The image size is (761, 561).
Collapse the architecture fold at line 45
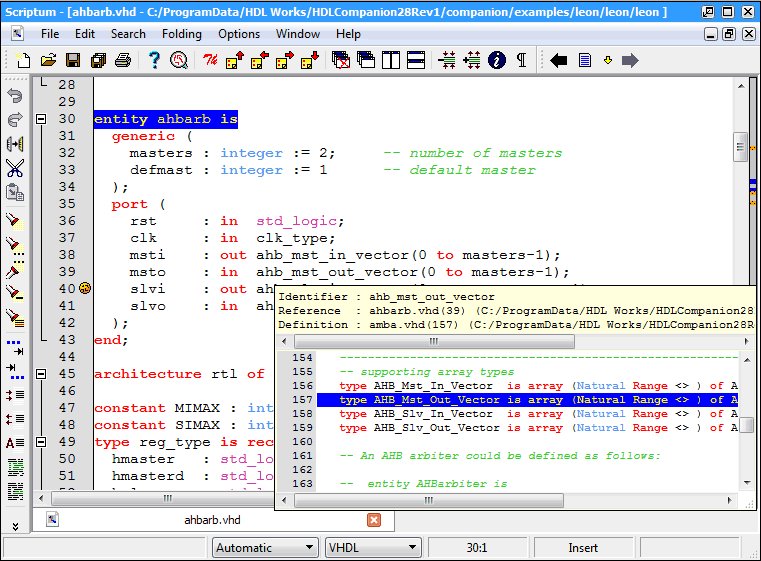[41, 374]
